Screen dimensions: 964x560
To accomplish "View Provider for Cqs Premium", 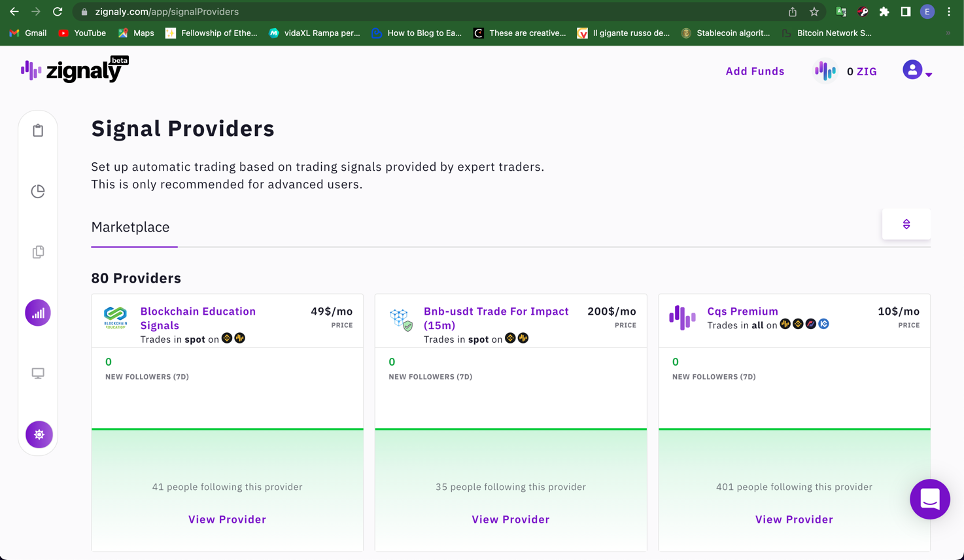I will coord(794,519).
